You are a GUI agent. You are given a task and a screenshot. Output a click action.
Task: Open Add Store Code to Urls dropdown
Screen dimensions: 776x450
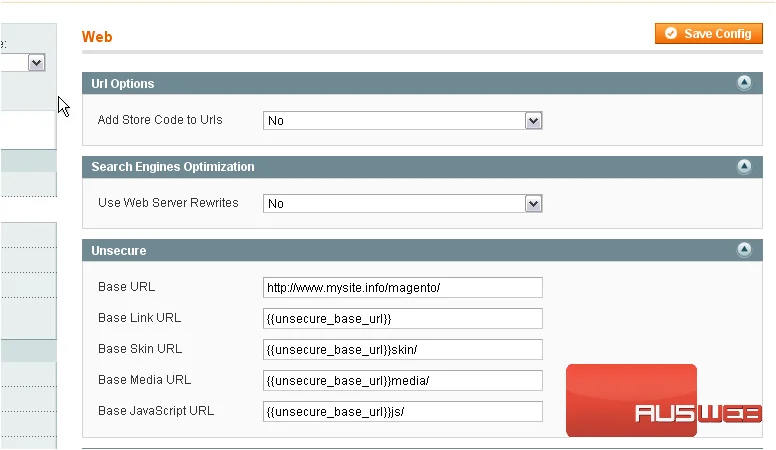click(x=402, y=120)
